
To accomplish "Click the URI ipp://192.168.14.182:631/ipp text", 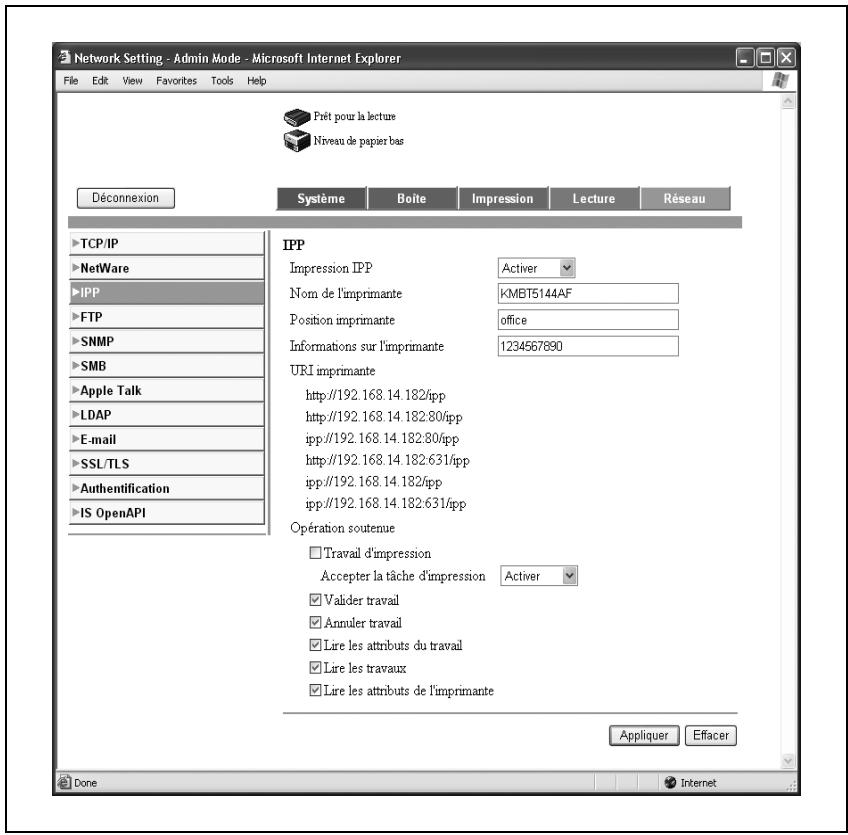I will 386,503.
